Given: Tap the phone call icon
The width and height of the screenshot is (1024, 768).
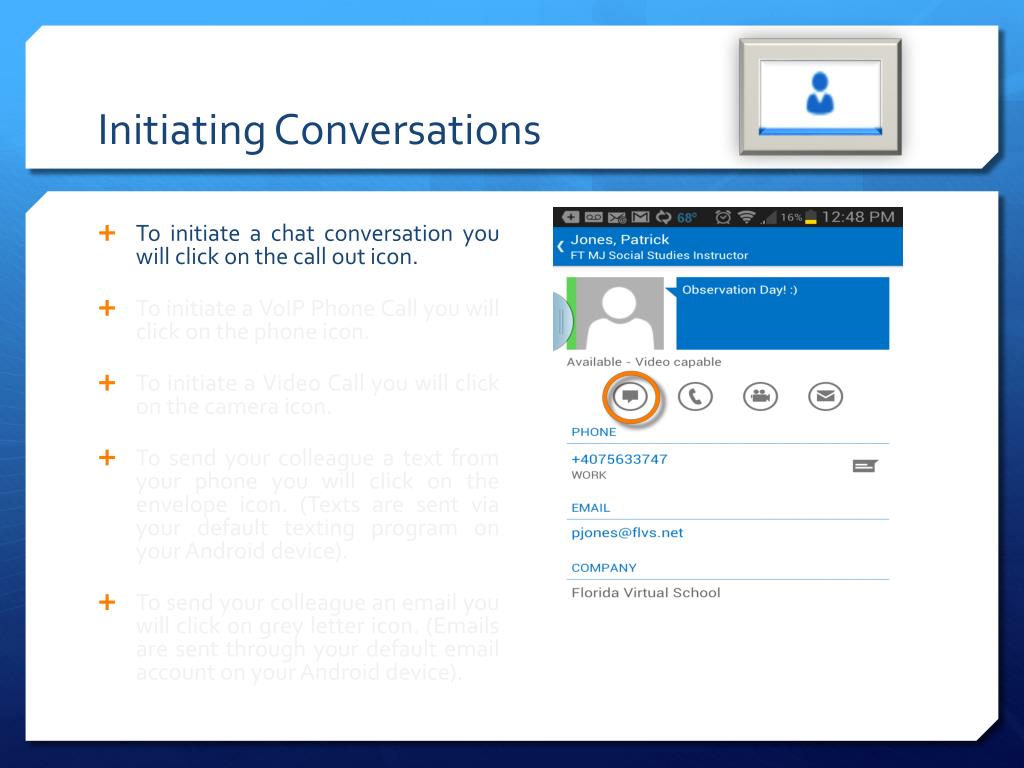Looking at the screenshot, I should [695, 396].
